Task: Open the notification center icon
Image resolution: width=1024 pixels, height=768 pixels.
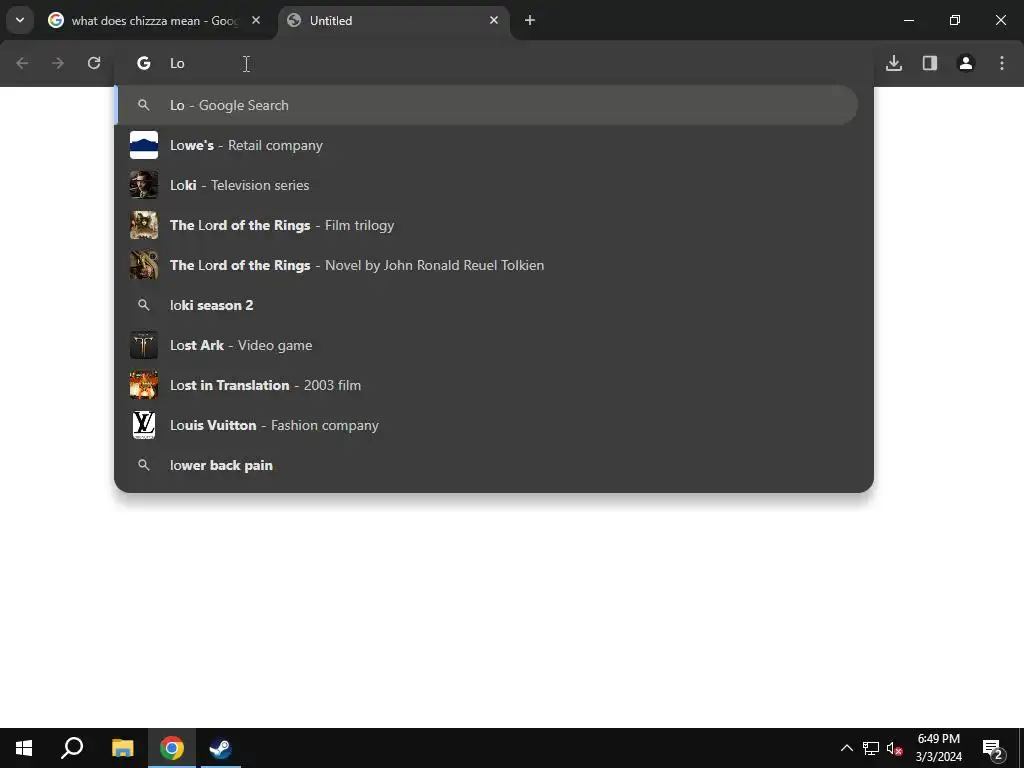Action: 993,749
